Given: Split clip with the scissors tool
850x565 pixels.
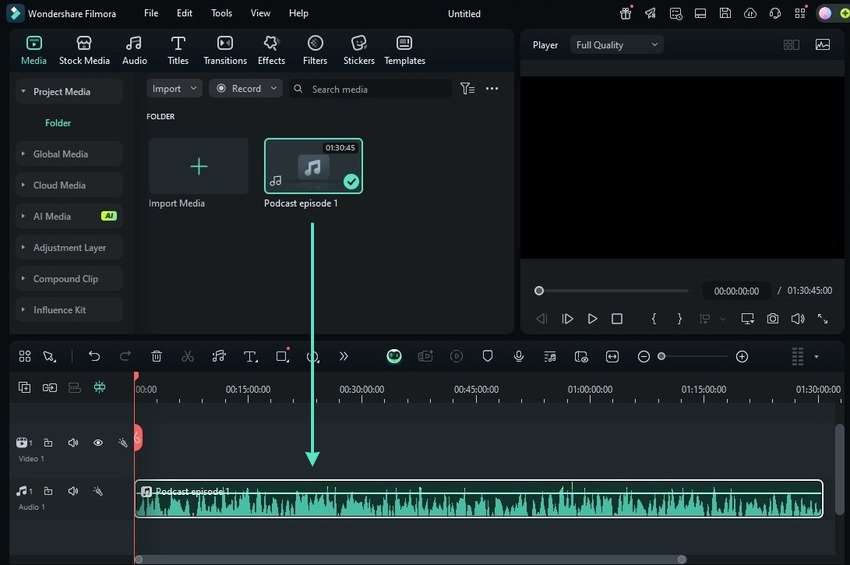Looking at the screenshot, I should (x=188, y=356).
